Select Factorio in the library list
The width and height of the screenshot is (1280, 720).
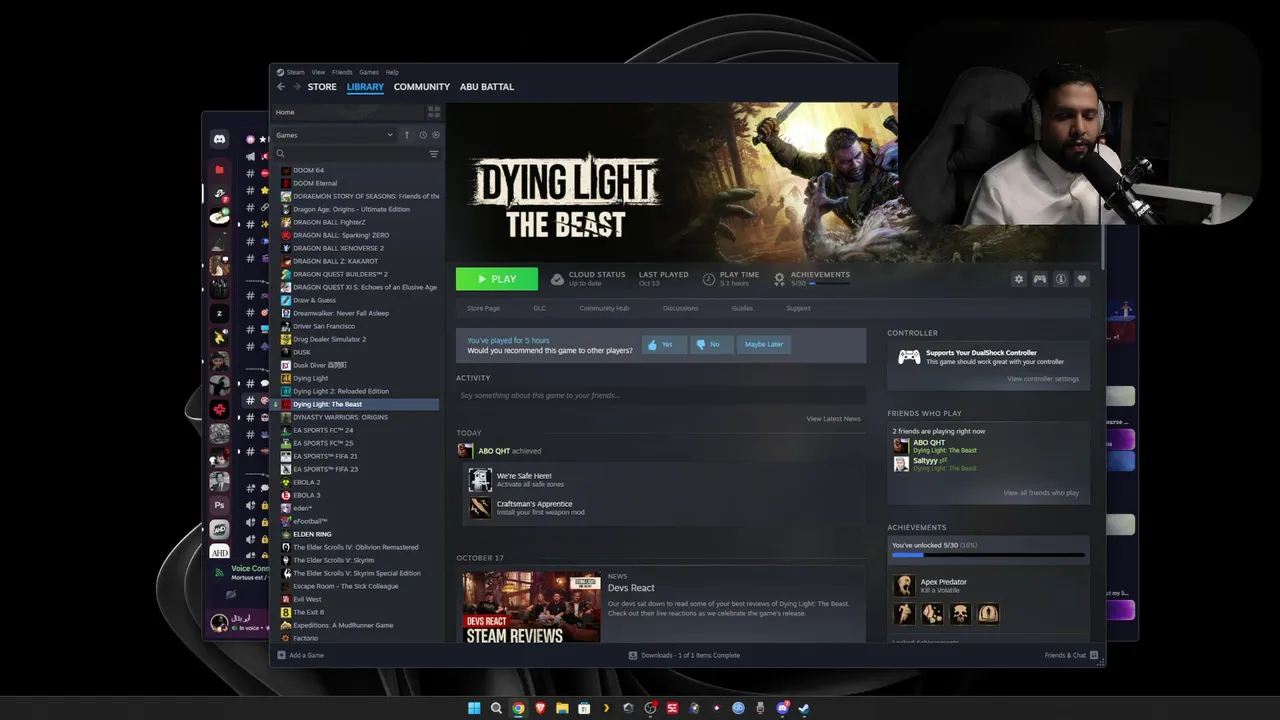(x=305, y=638)
